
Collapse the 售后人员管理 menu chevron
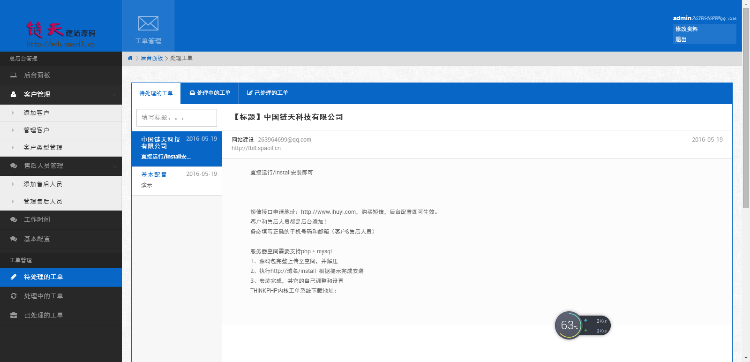pos(114,166)
